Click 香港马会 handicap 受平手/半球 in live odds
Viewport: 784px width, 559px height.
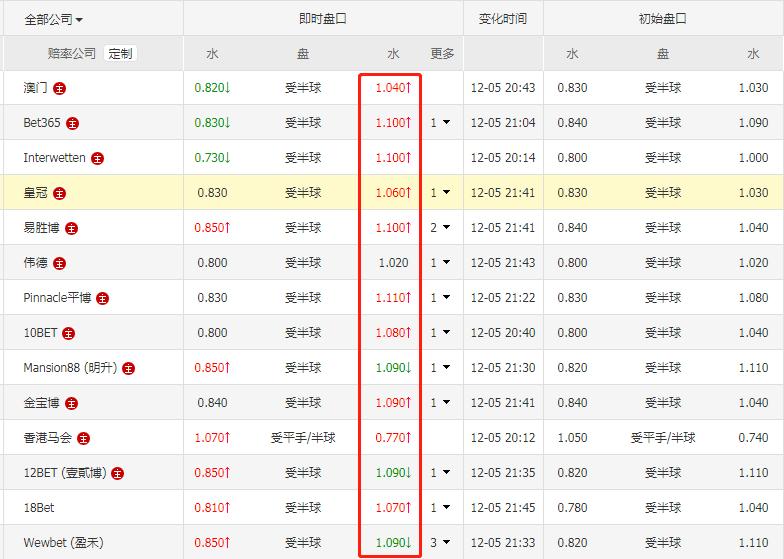[x=303, y=438]
